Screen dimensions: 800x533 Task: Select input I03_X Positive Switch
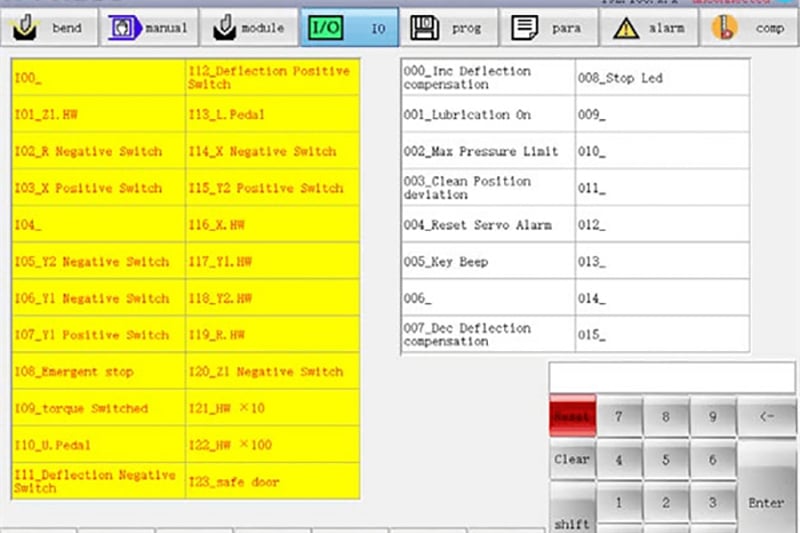98,188
